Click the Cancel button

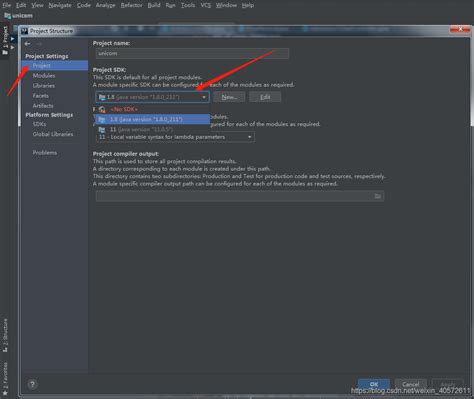[x=410, y=384]
